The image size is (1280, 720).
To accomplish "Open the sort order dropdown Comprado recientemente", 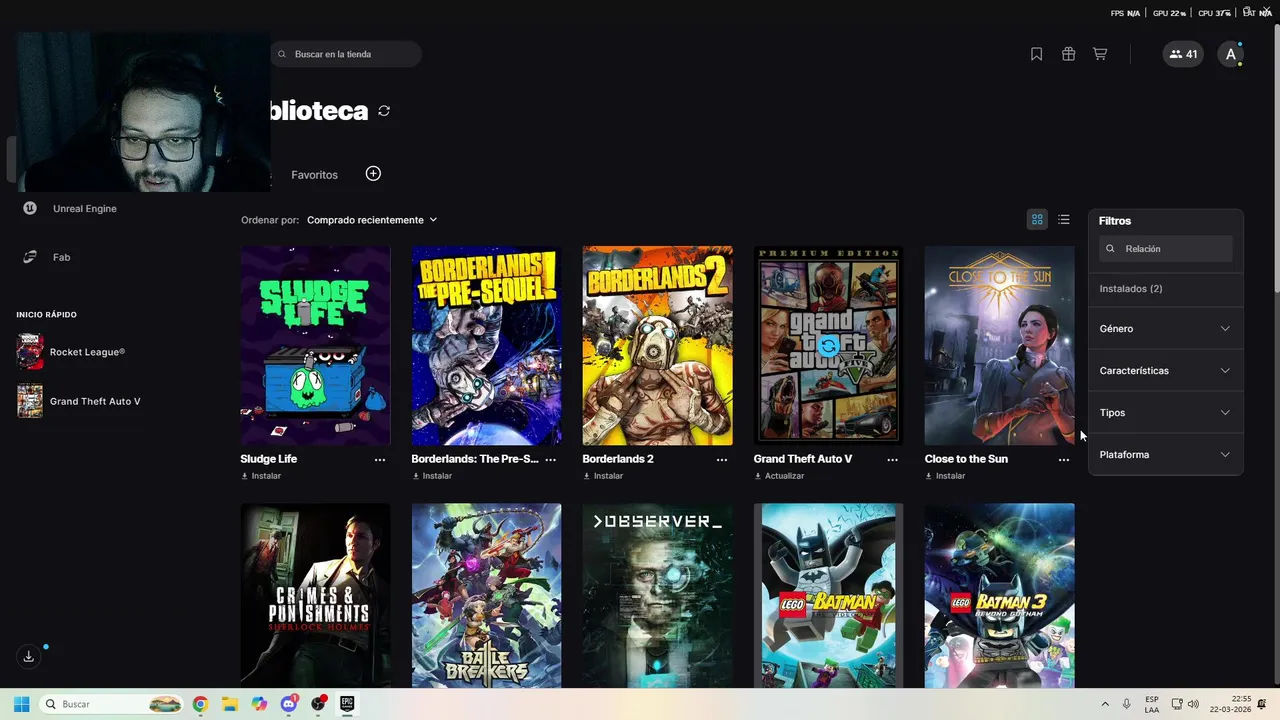I will click(x=372, y=220).
